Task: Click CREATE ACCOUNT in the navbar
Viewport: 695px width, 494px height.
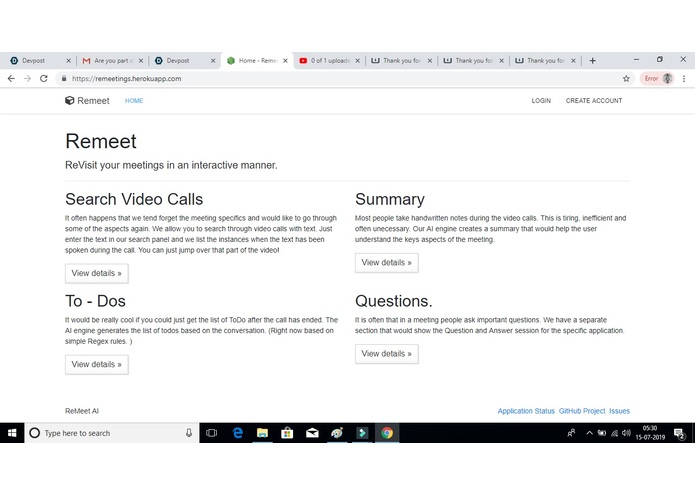Action: [594, 101]
